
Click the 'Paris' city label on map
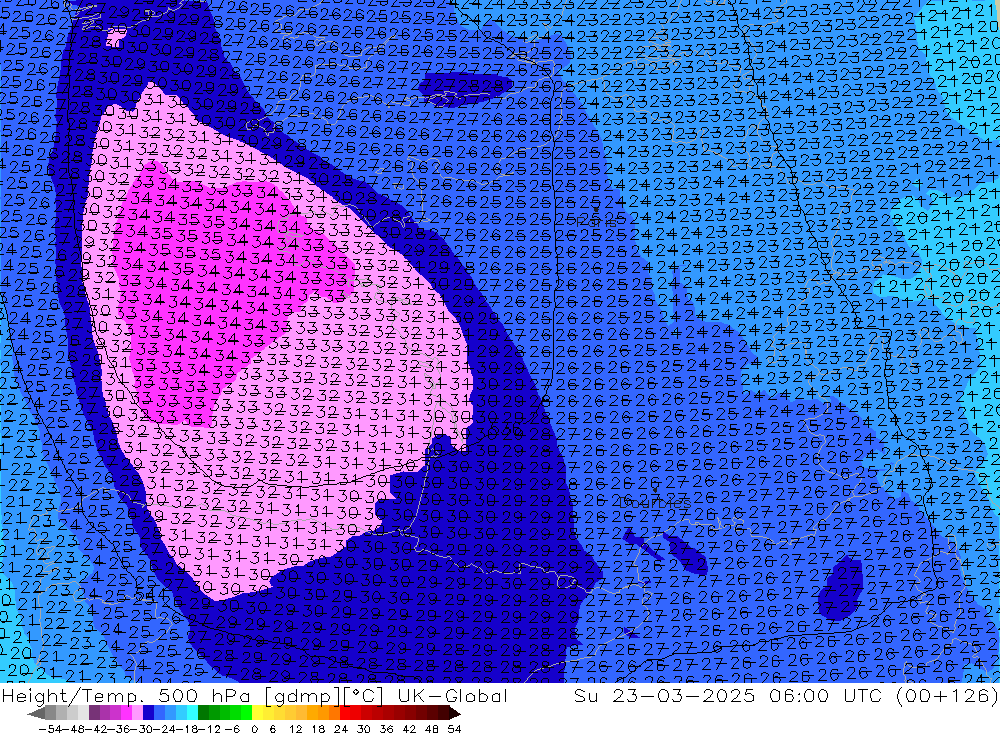click(x=597, y=221)
